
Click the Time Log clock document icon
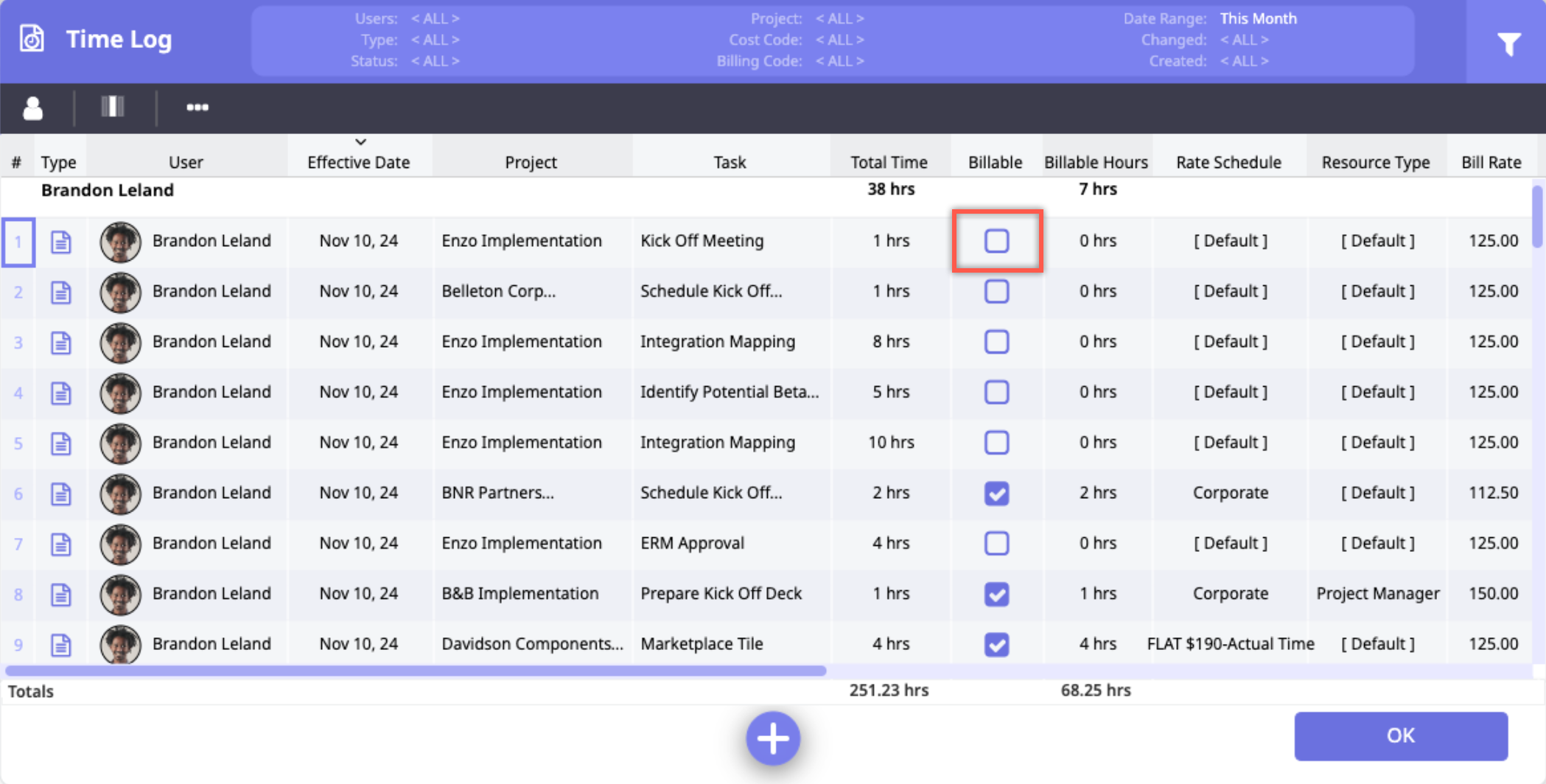tap(32, 39)
